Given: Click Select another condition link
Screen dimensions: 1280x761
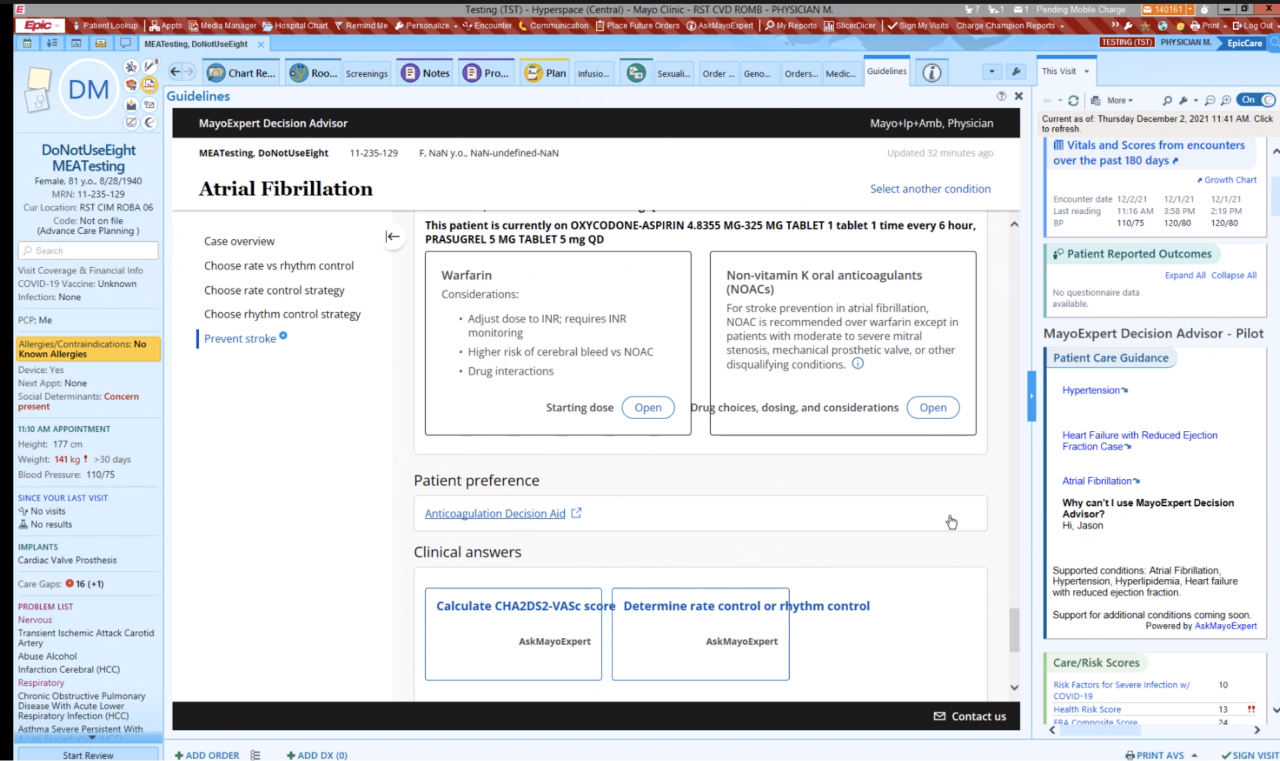Looking at the screenshot, I should [930, 189].
